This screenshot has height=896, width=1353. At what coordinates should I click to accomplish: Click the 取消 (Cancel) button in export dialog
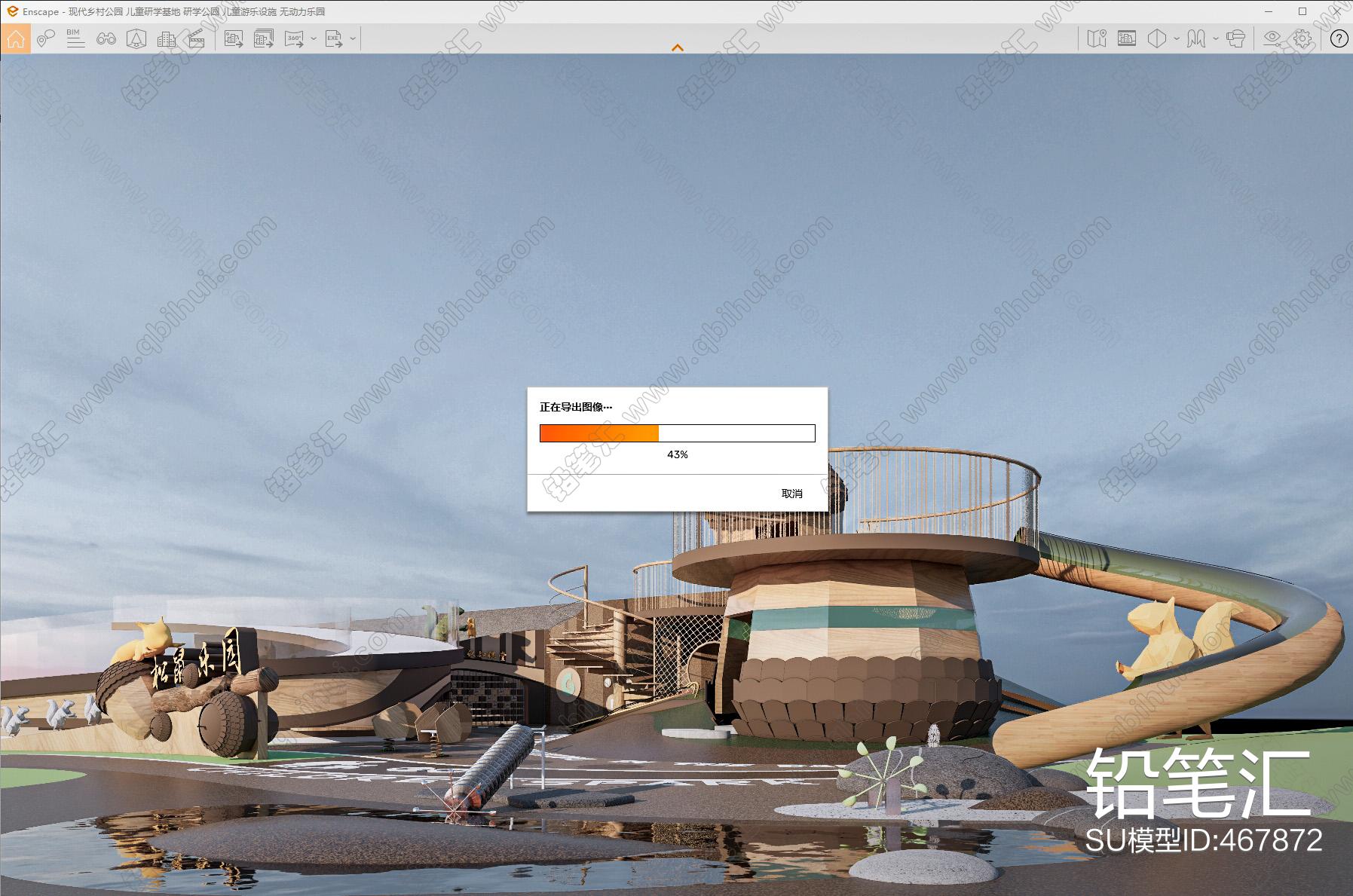pos(791,494)
